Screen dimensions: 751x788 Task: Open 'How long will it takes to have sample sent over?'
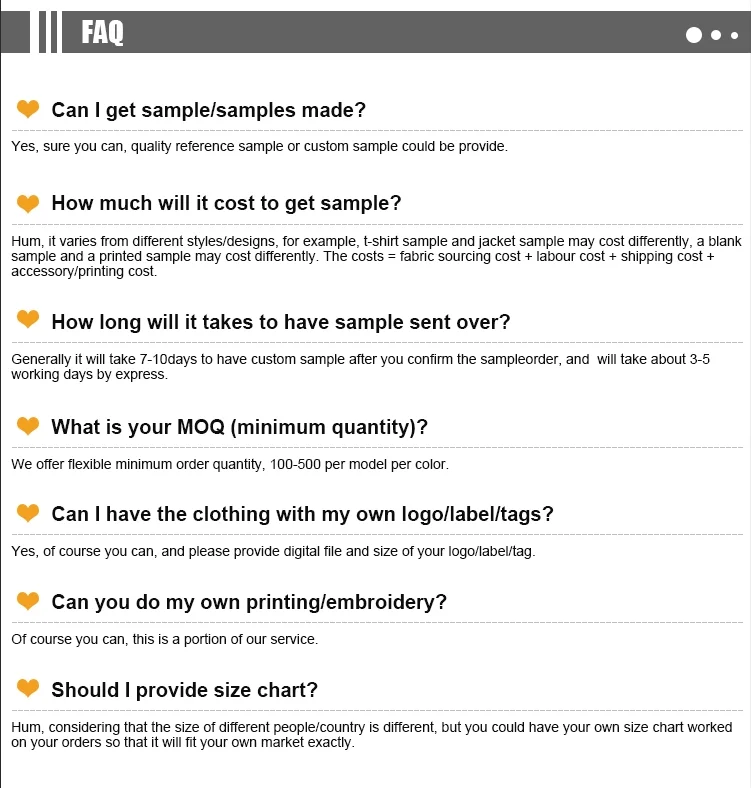[x=280, y=322]
